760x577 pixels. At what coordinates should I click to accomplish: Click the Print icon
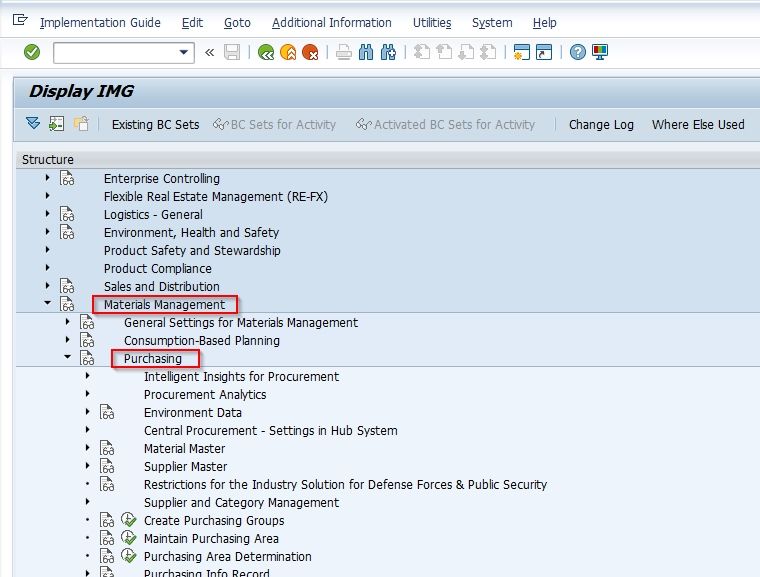point(344,52)
